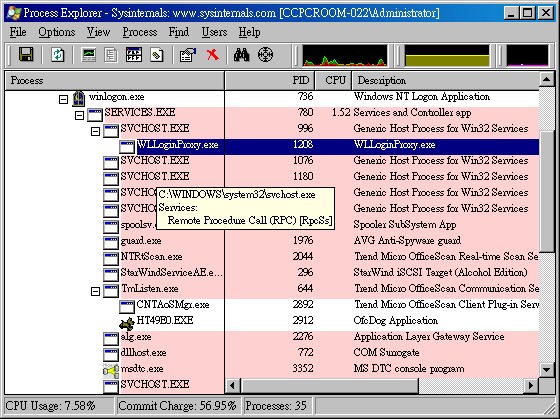Click the NTRtScan.exe process icon
The image size is (560, 419).
pyautogui.click(x=111, y=259)
